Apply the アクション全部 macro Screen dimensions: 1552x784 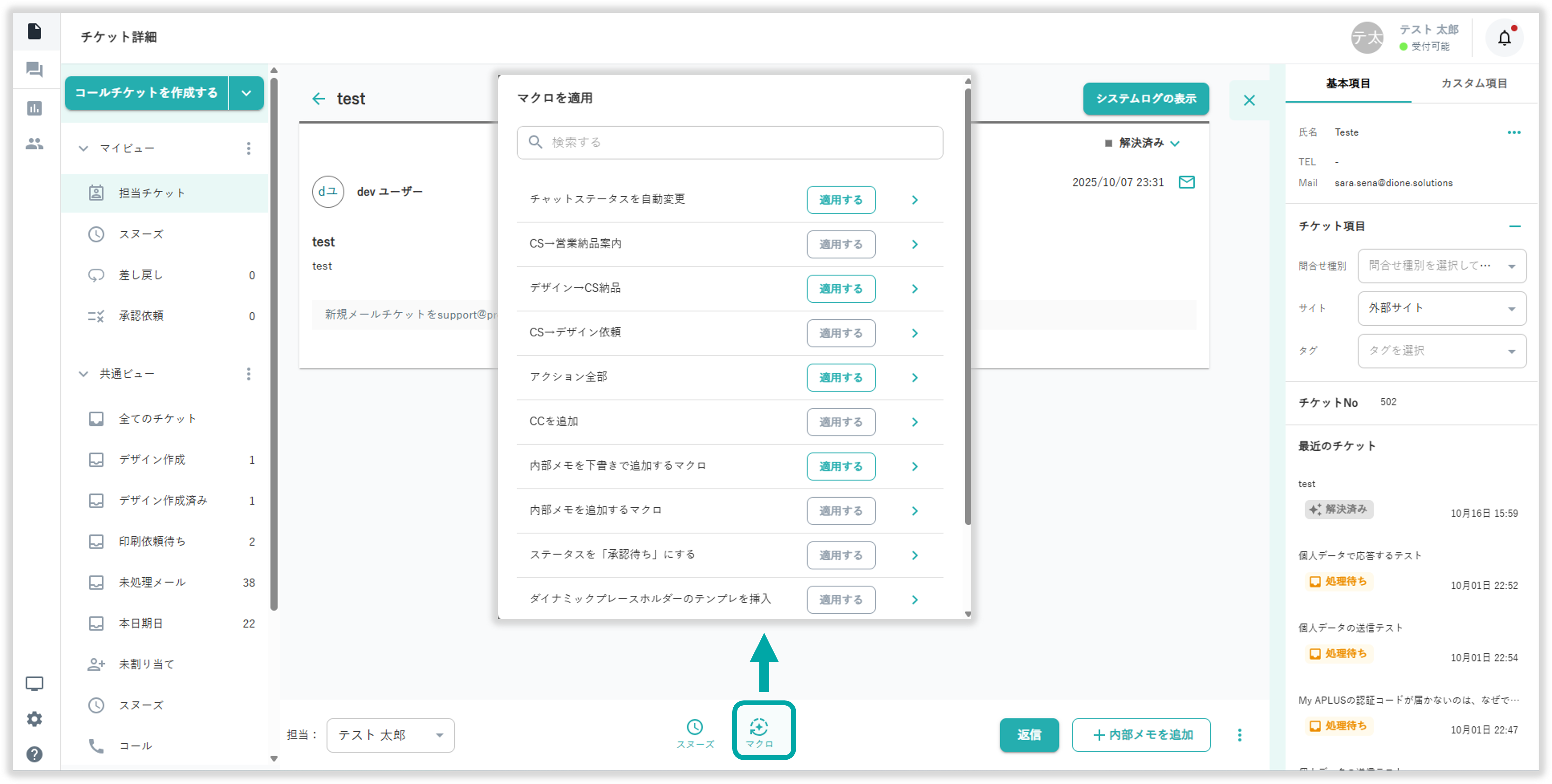[841, 378]
